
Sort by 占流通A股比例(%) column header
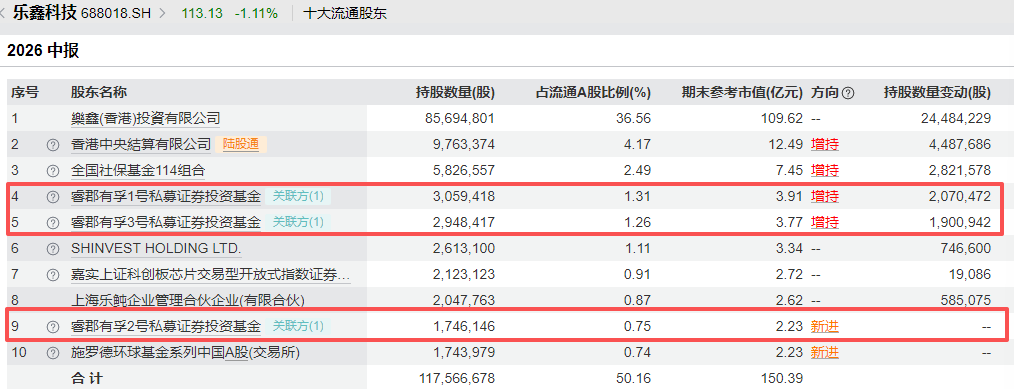click(x=593, y=92)
